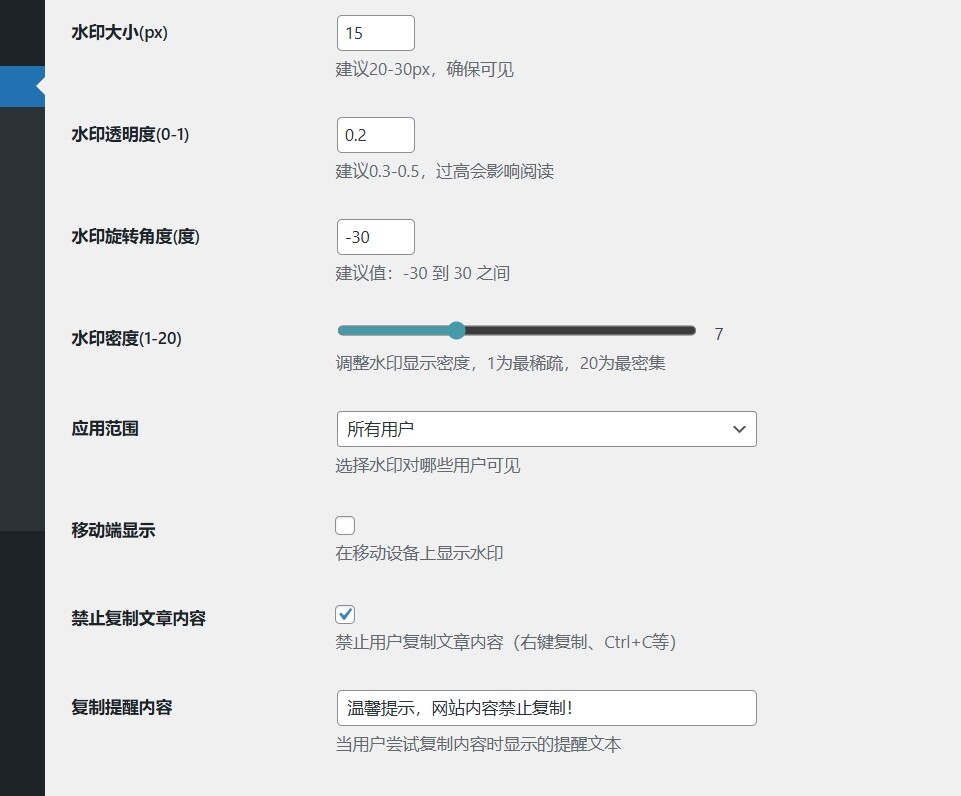Image resolution: width=961 pixels, height=796 pixels.
Task: Click the 水印大小(px) label
Action: 119,33
